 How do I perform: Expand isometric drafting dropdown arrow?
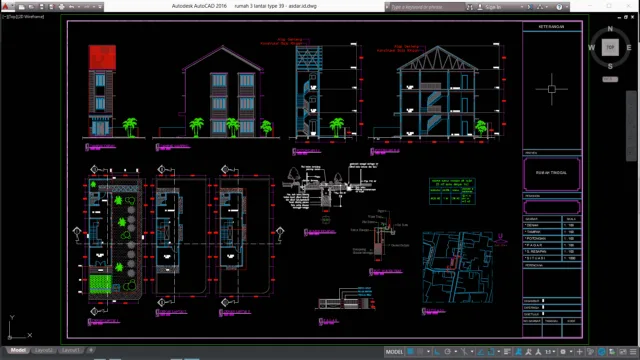[x=472, y=352]
